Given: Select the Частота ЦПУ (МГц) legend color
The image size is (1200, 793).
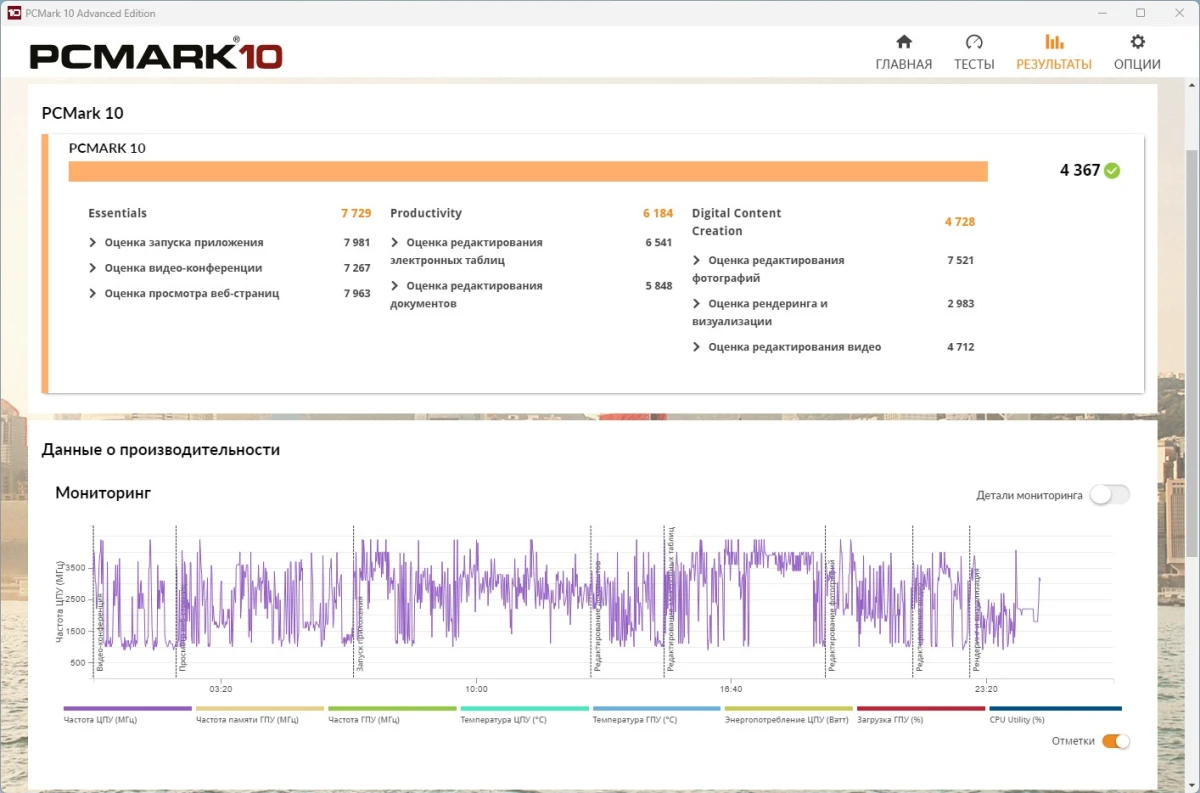Looking at the screenshot, I should click(x=127, y=708).
